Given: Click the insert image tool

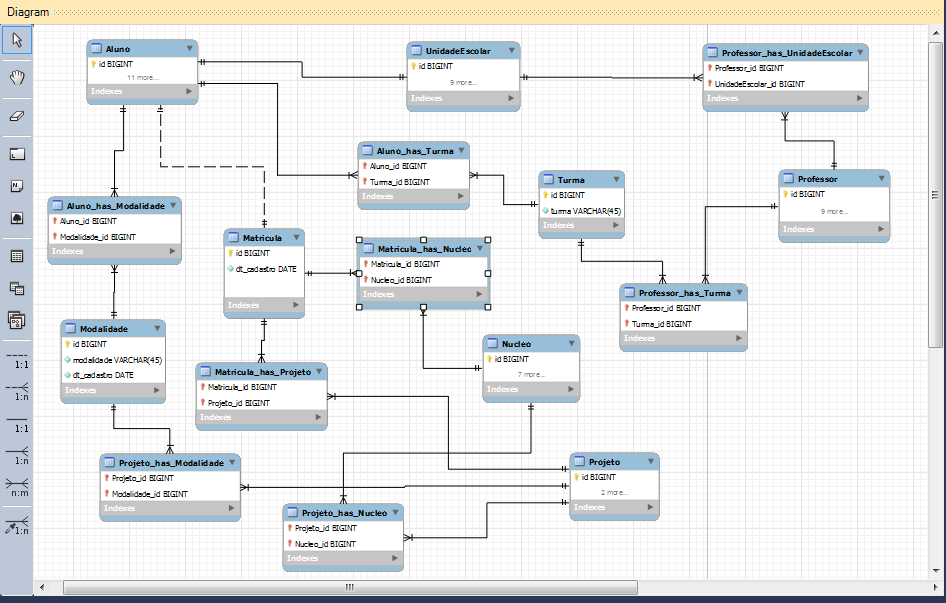Looking at the screenshot, I should pyautogui.click(x=17, y=217).
